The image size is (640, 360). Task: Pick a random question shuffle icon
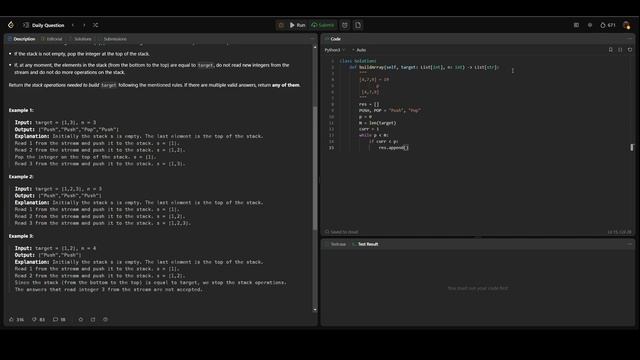(x=96, y=25)
